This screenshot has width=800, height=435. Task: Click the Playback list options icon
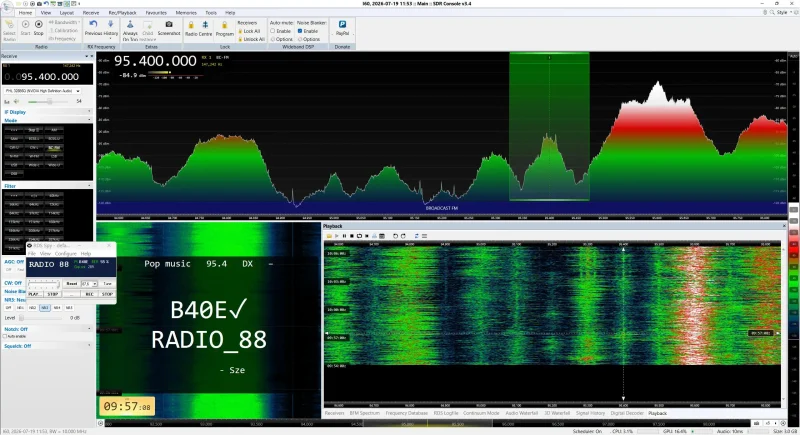pos(424,236)
